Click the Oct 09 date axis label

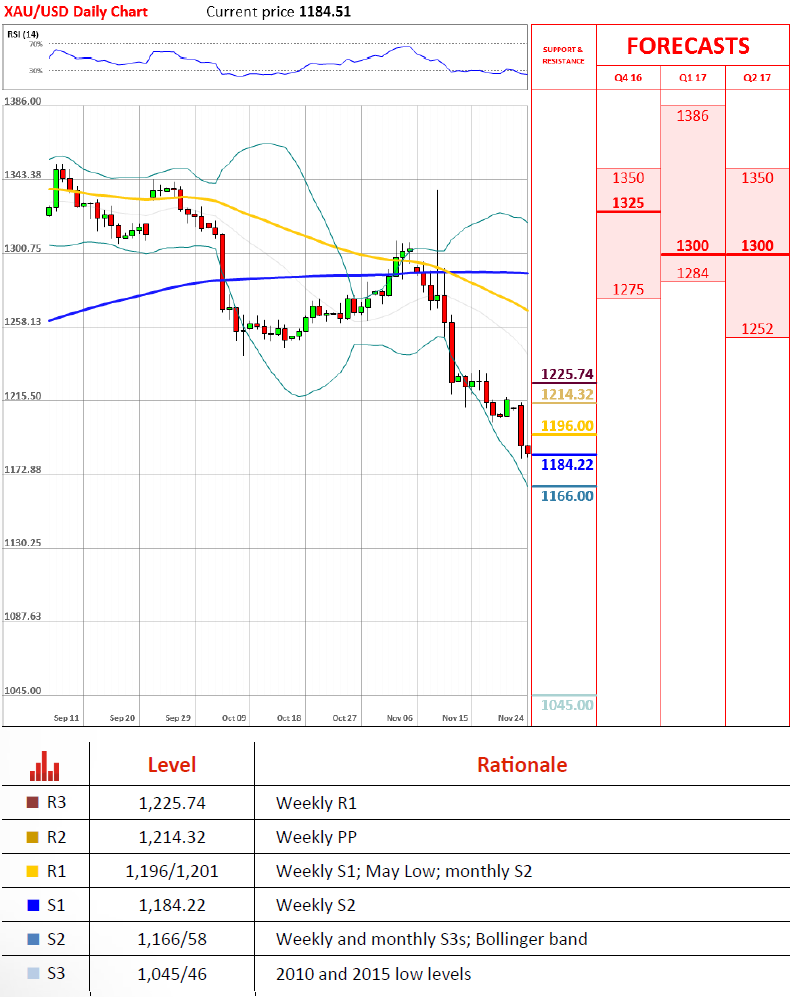pos(234,718)
